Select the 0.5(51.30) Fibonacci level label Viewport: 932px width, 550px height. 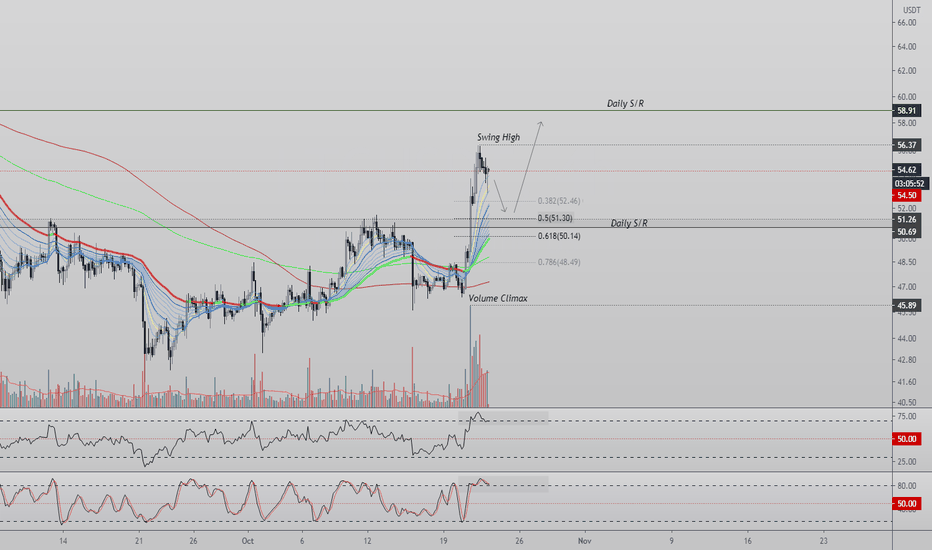[x=555, y=218]
